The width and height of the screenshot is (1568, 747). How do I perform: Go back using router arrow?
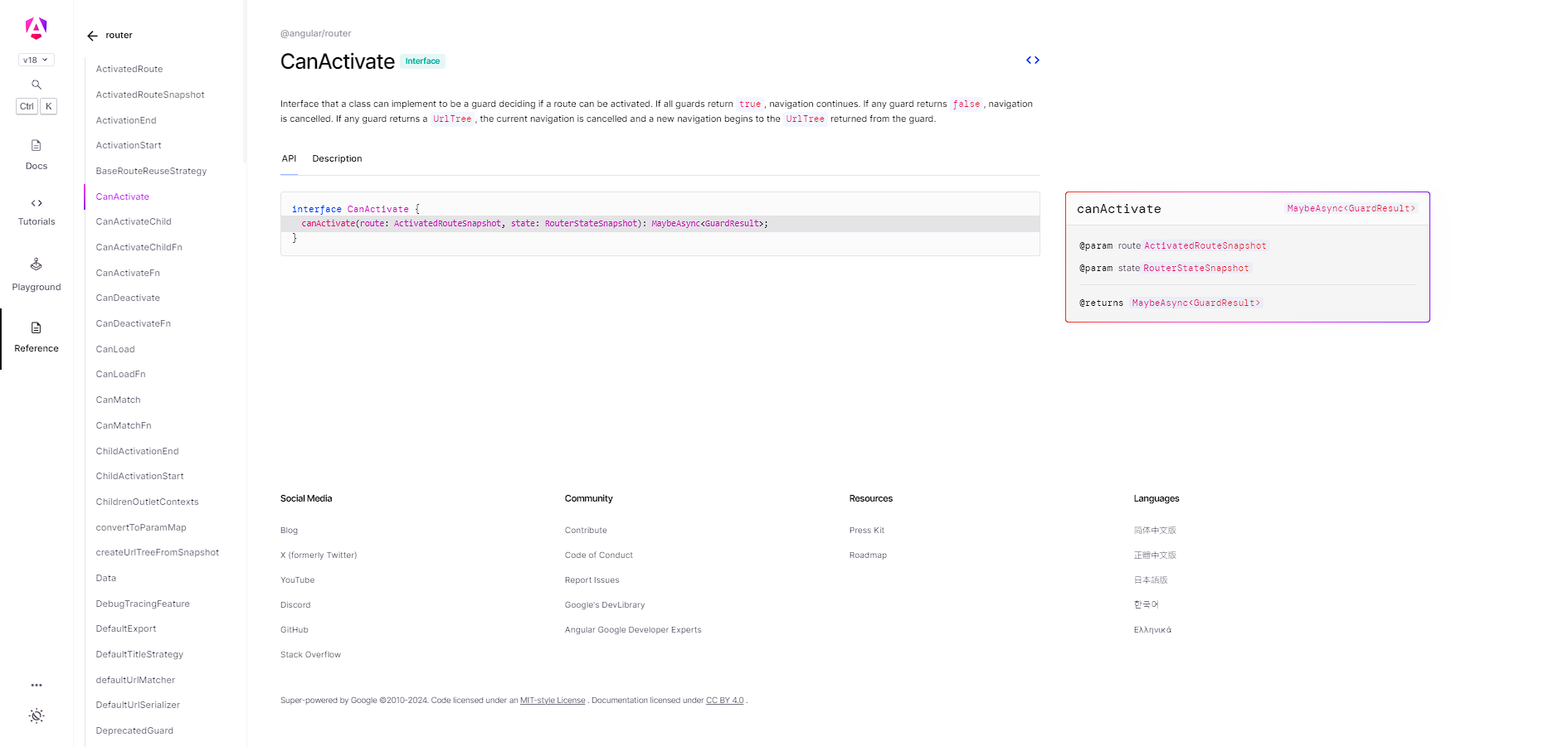(92, 36)
